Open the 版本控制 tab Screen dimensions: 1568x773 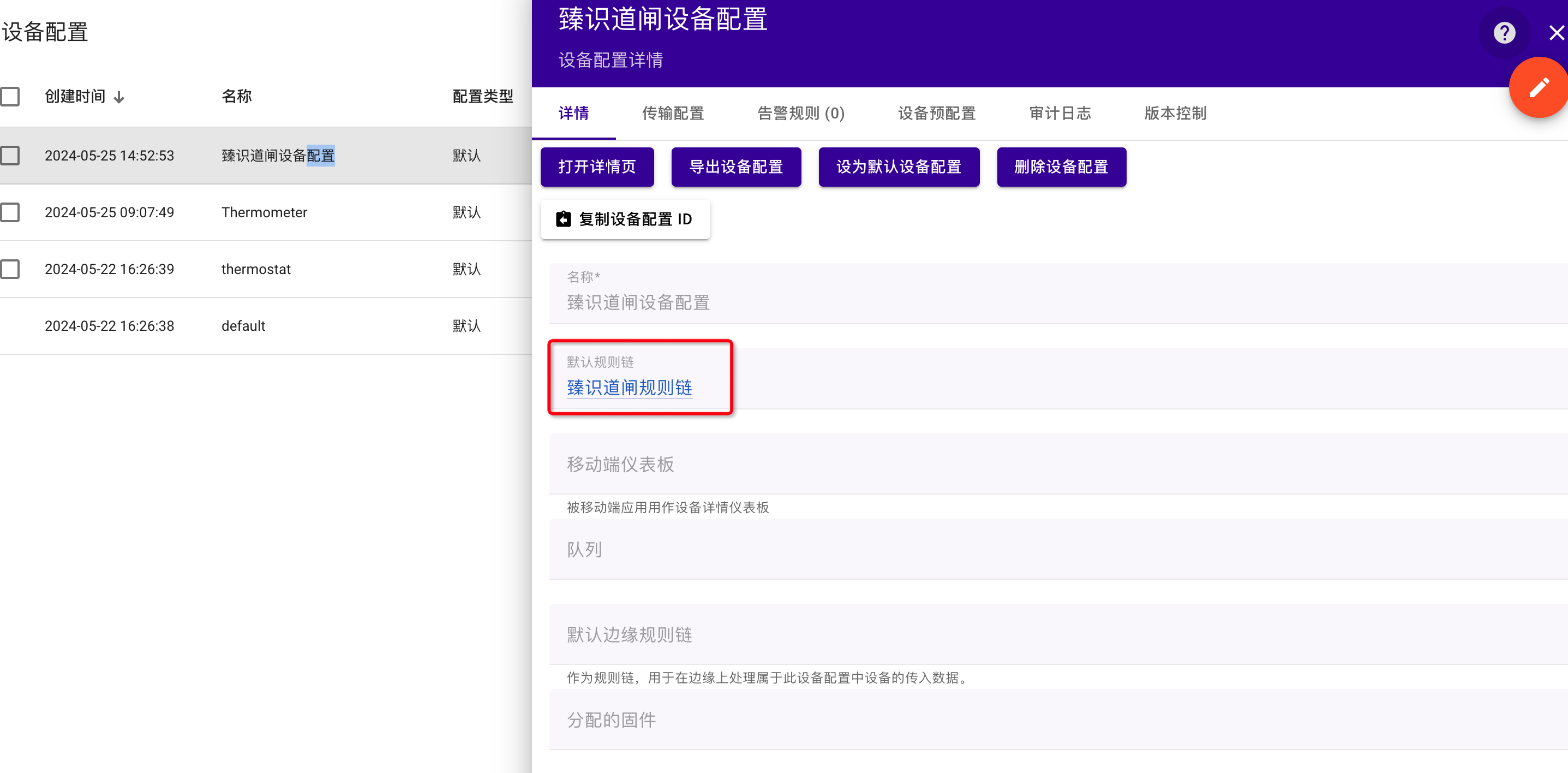pyautogui.click(x=1175, y=114)
